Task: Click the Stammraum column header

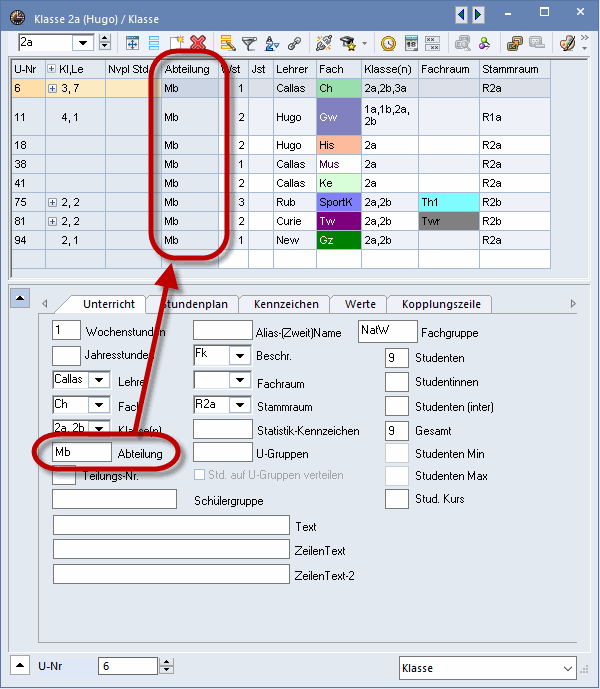Action: tap(514, 69)
